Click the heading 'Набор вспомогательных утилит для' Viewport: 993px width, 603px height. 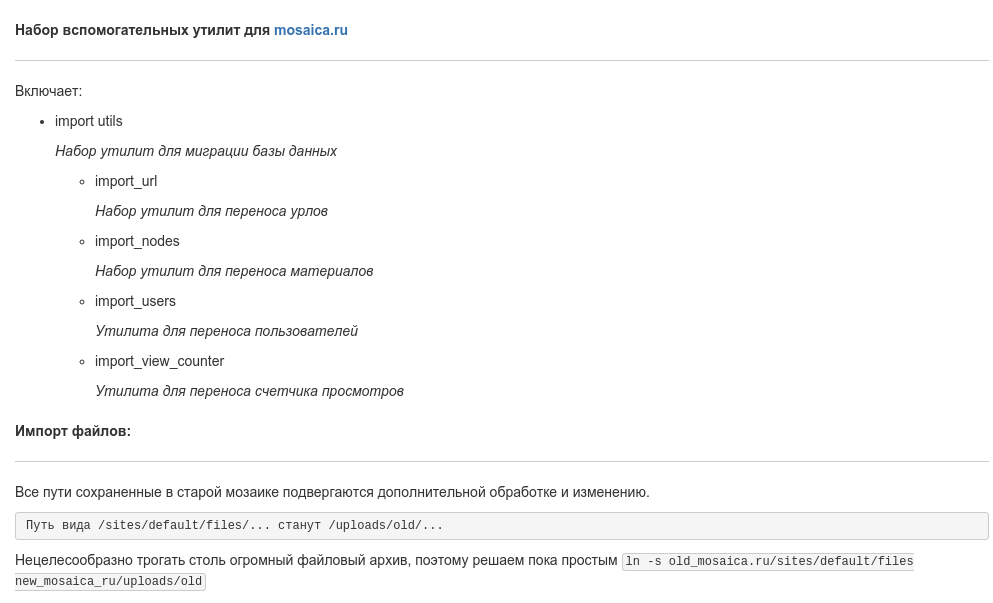point(142,30)
